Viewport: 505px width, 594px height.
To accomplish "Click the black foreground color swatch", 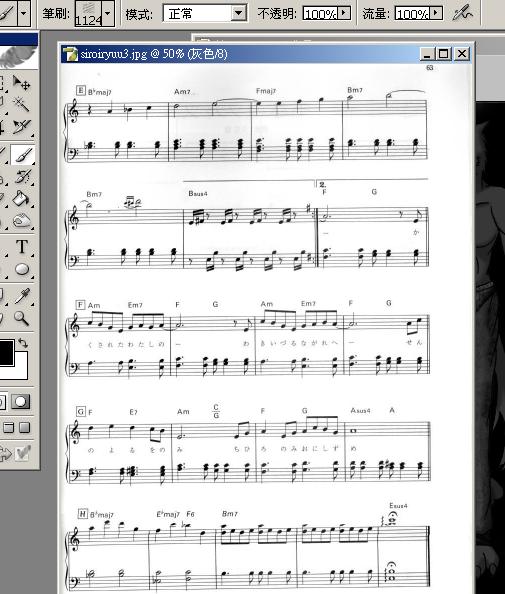I will click(x=6, y=353).
